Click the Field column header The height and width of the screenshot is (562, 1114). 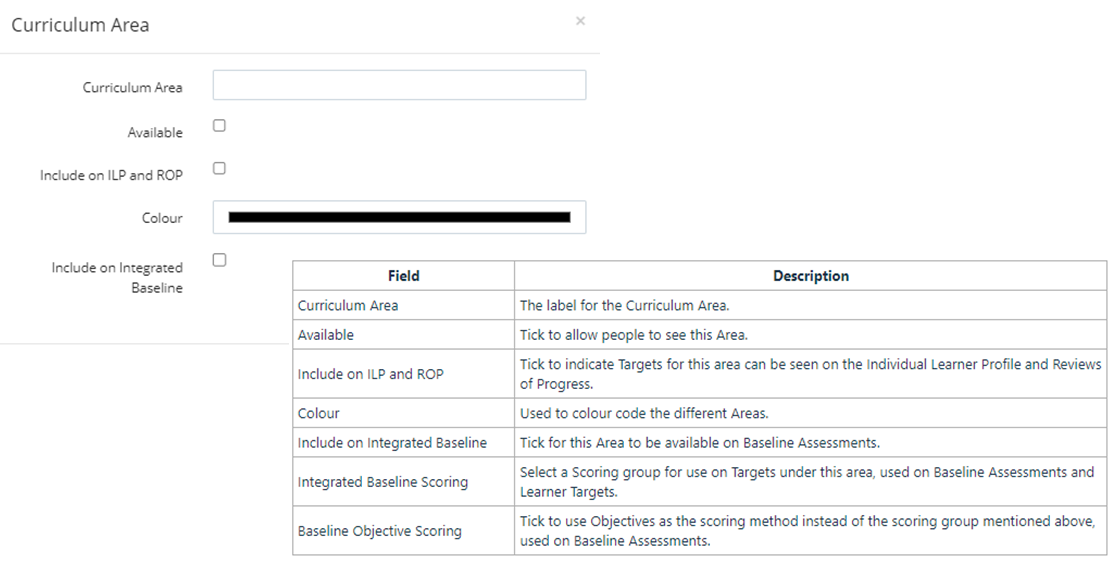pos(404,276)
